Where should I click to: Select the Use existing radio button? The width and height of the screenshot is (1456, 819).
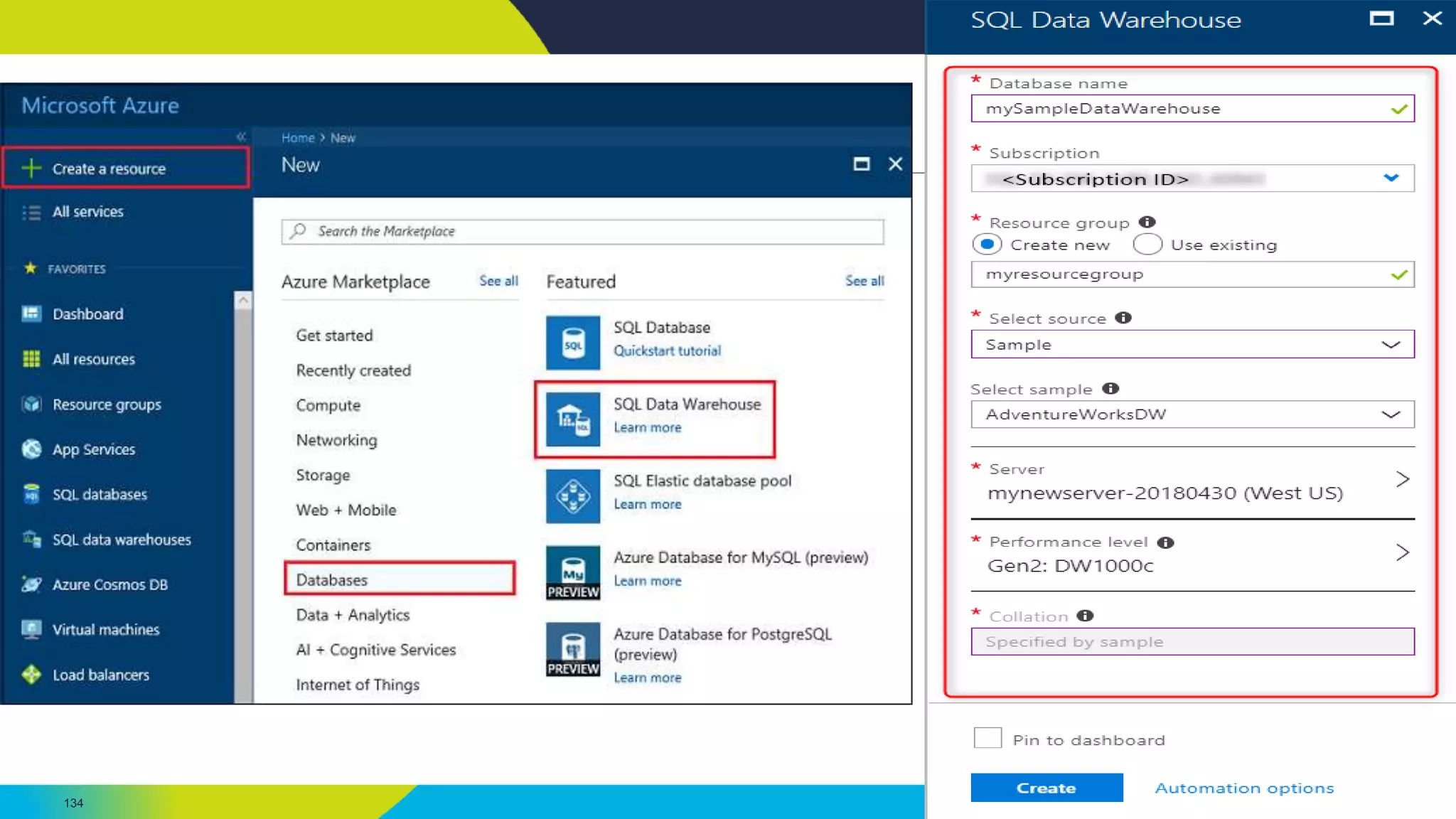[1147, 245]
